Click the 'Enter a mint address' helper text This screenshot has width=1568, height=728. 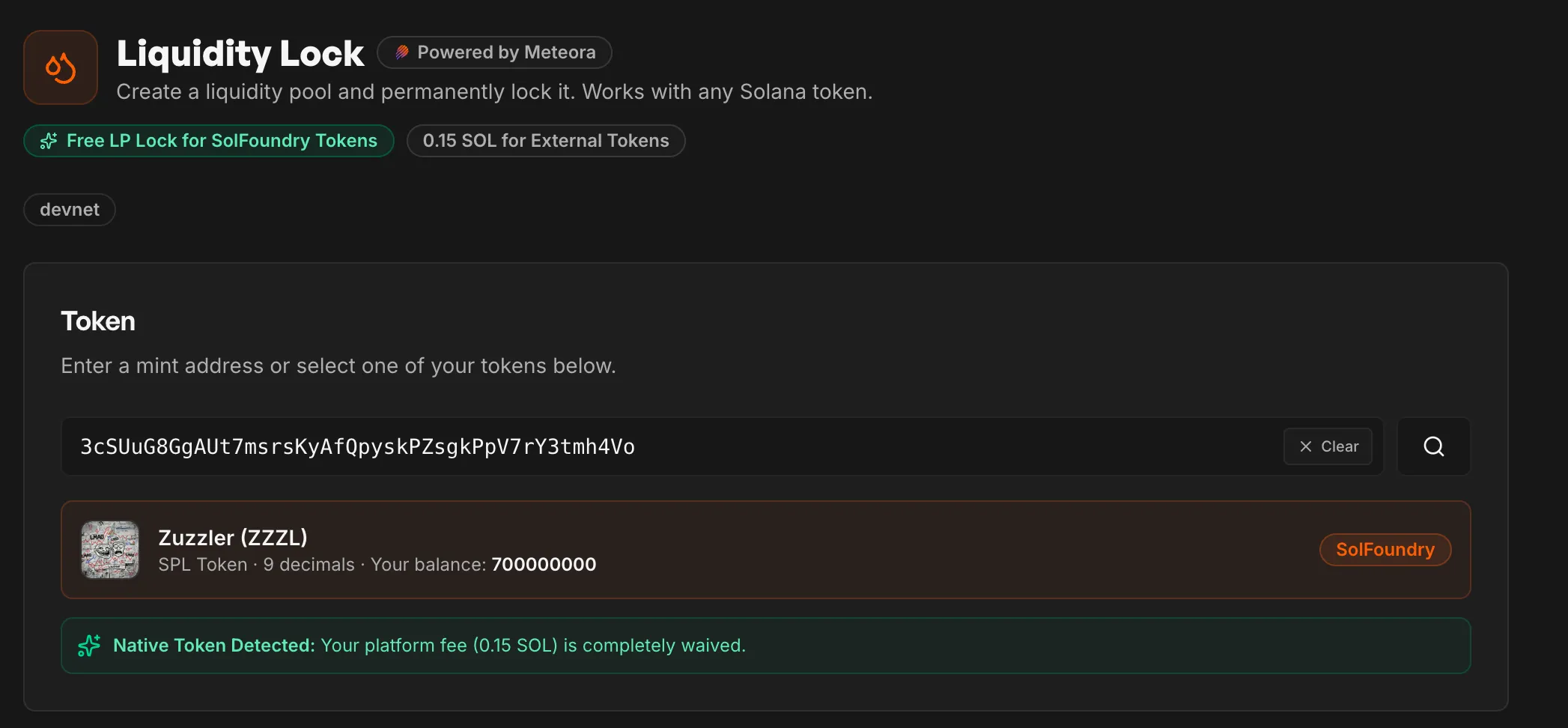coord(338,365)
